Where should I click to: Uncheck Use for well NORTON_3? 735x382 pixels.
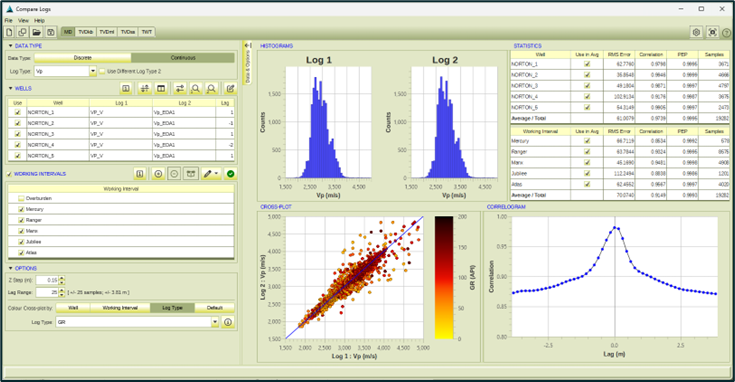point(18,134)
